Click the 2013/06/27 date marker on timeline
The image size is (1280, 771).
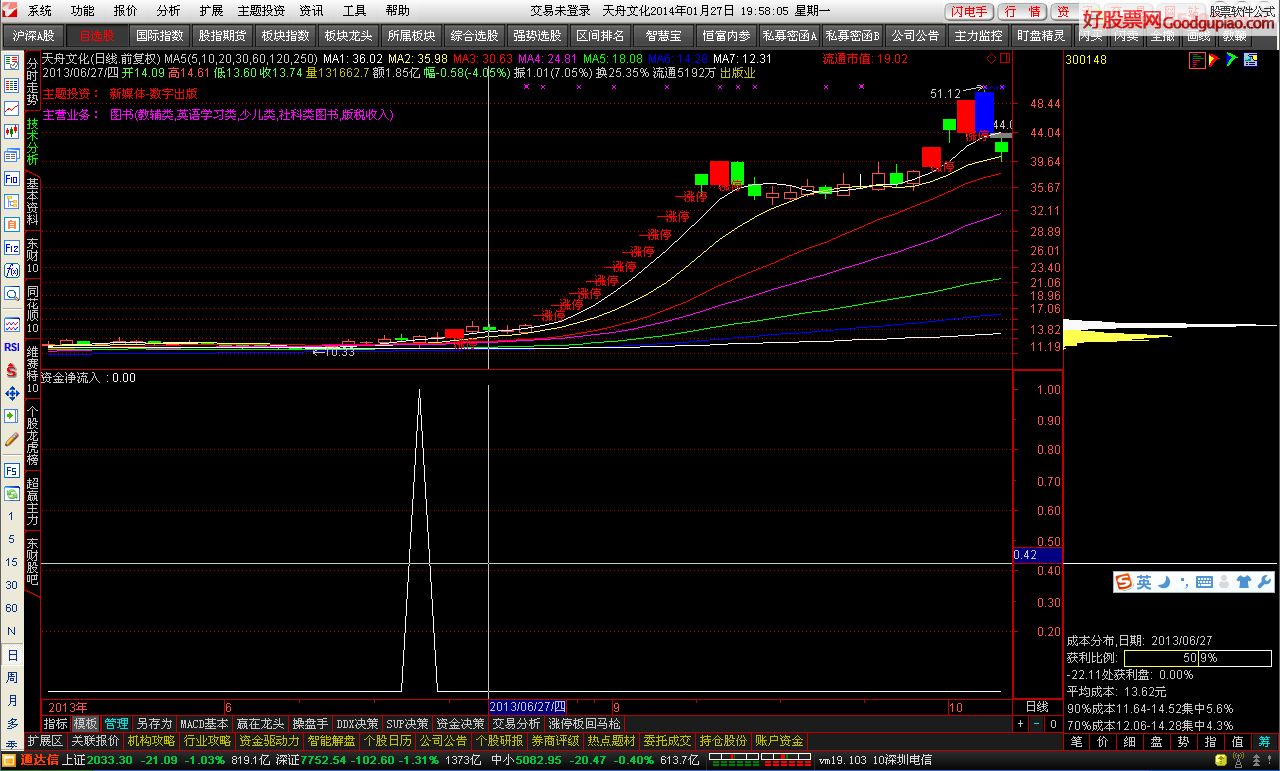pos(528,706)
